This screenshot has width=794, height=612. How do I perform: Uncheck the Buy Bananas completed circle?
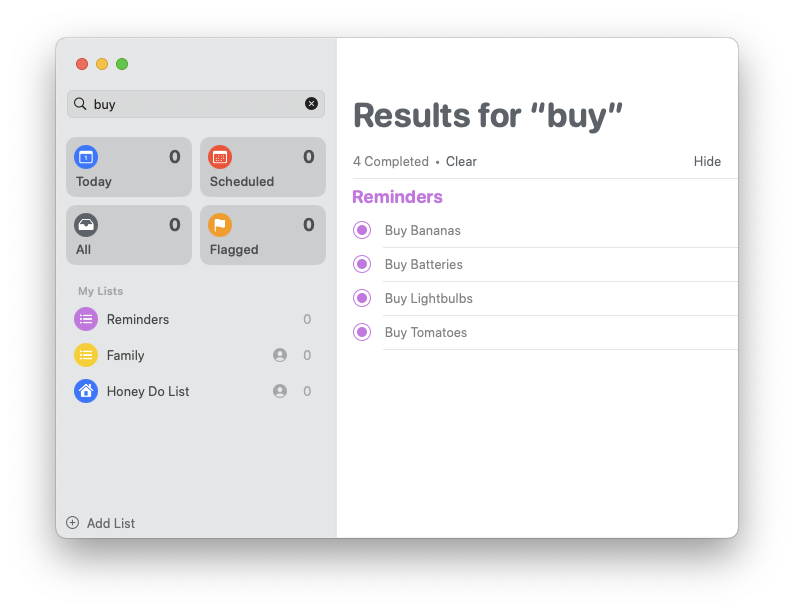362,230
